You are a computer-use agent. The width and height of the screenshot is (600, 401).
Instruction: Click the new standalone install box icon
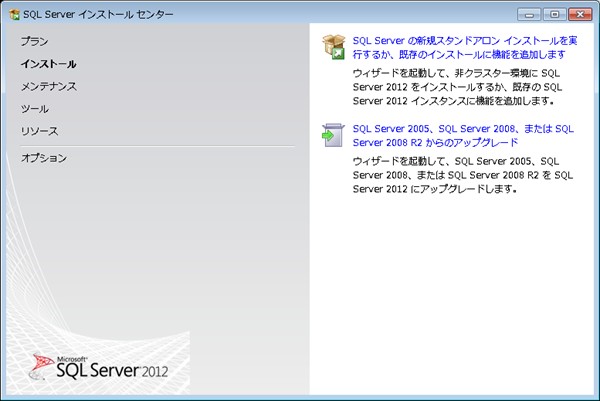334,47
